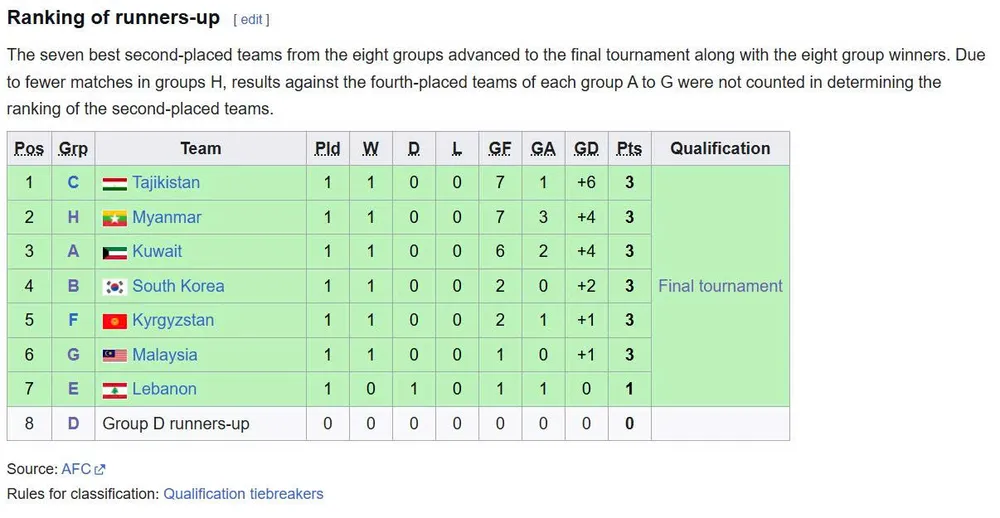Image resolution: width=1000 pixels, height=518 pixels.
Task: Follow the Myanmar team link
Action: pyautogui.click(x=167, y=218)
